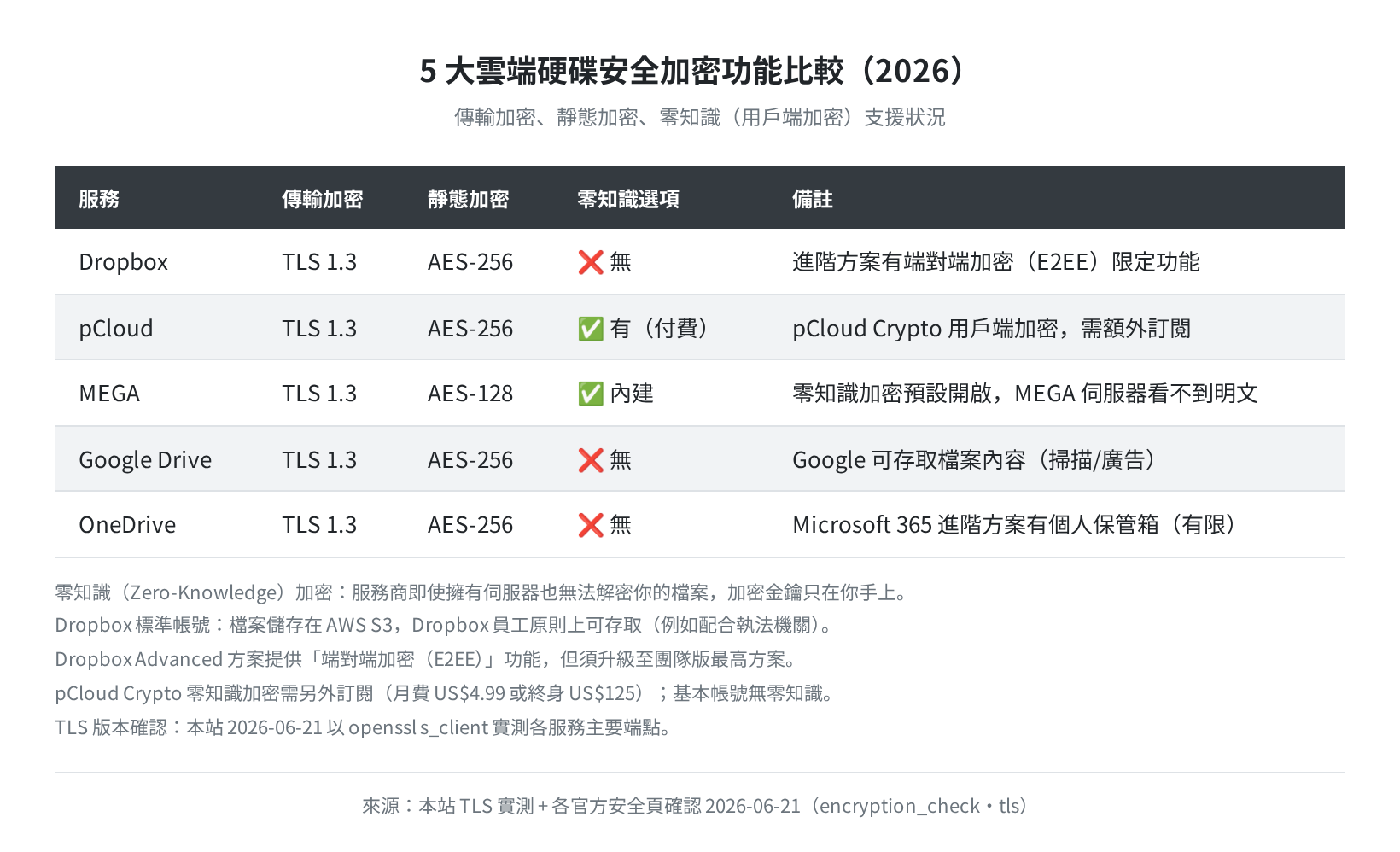Click the 無 text in Google Drive row
The height and width of the screenshot is (852, 1400).
pos(621,460)
